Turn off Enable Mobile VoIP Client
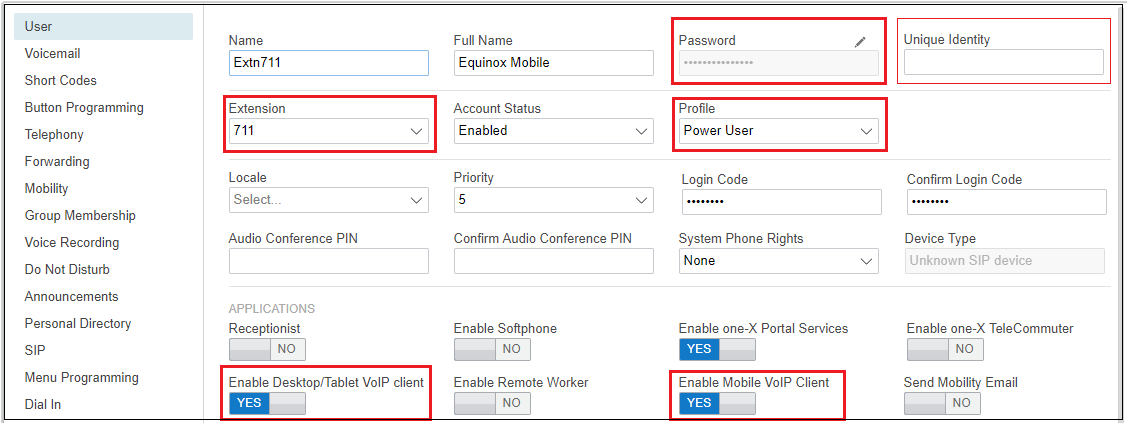 pos(717,403)
